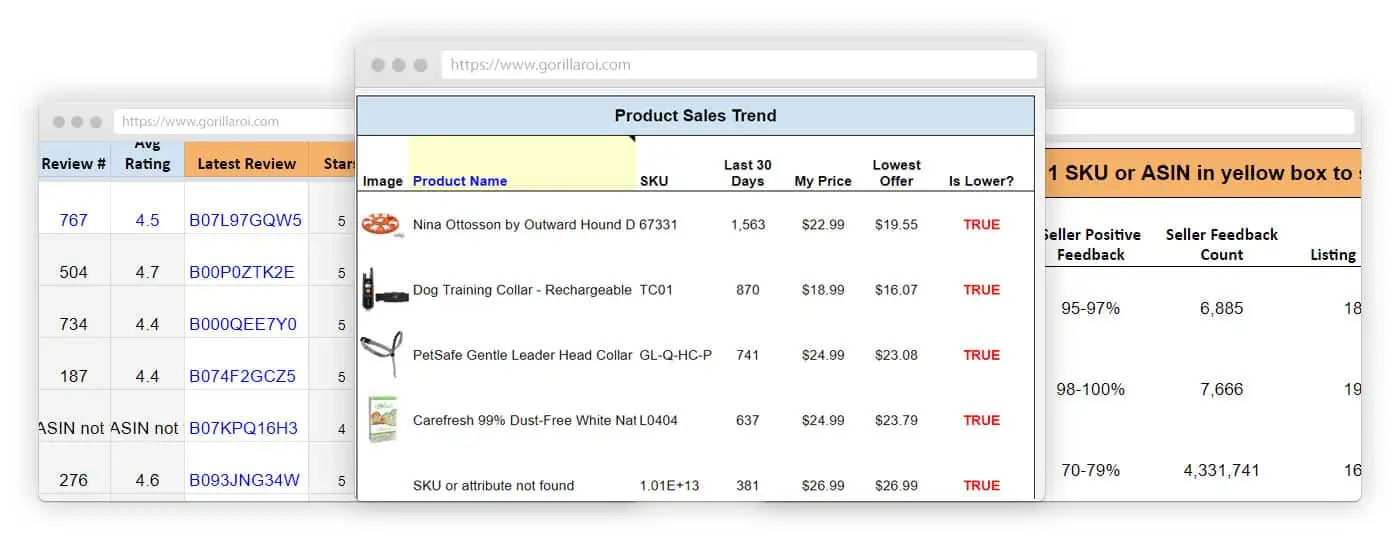Click feedback count 7,666
This screenshot has height=544, width=1400.
point(1222,389)
